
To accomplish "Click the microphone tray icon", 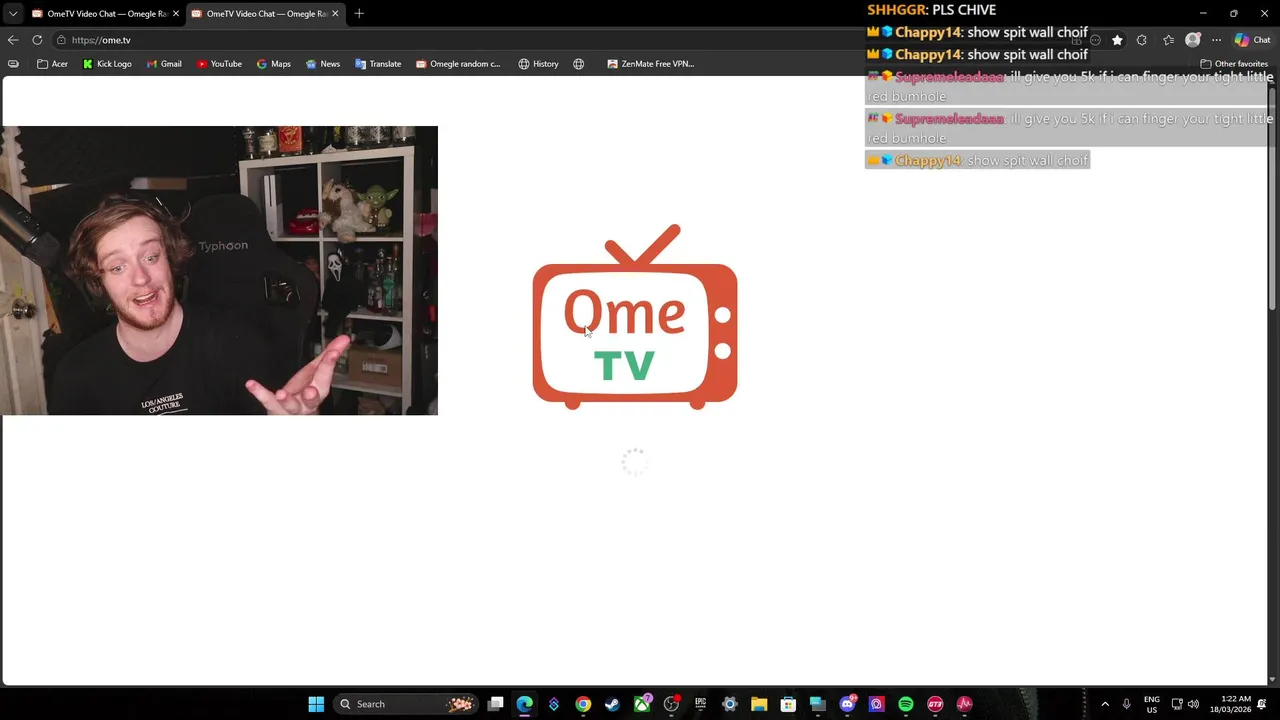I will click(1127, 704).
